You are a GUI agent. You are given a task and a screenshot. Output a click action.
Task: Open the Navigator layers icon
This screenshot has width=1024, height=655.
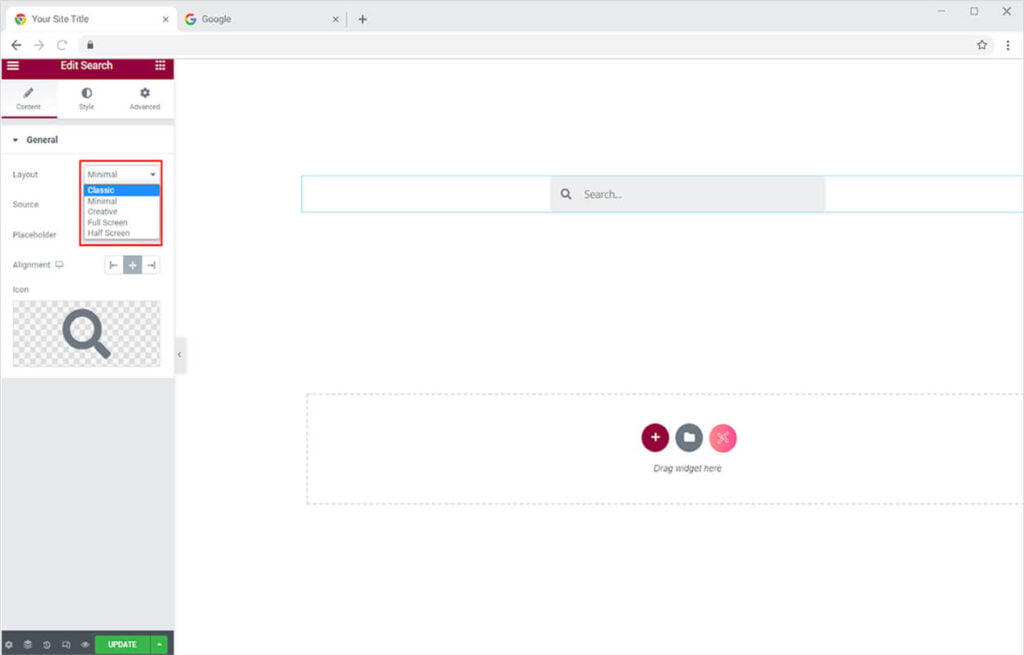(28, 645)
